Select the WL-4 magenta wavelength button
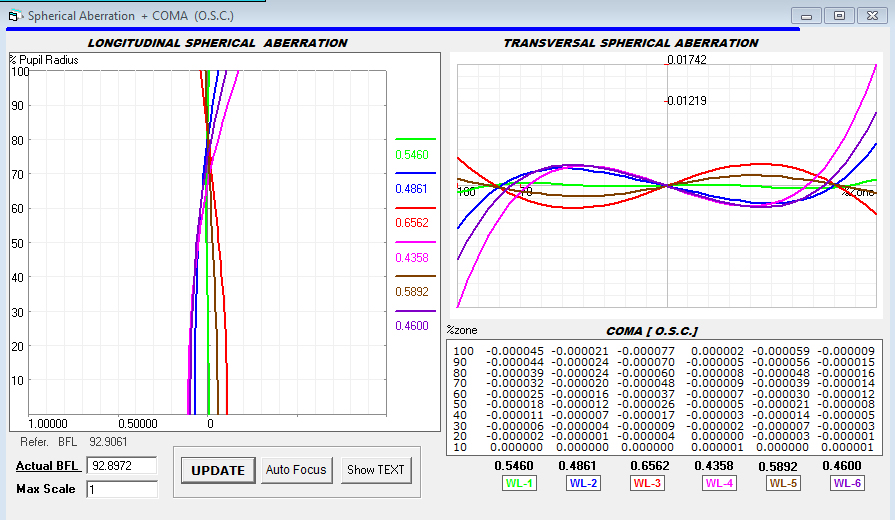Image resolution: width=895 pixels, height=520 pixels. point(719,483)
